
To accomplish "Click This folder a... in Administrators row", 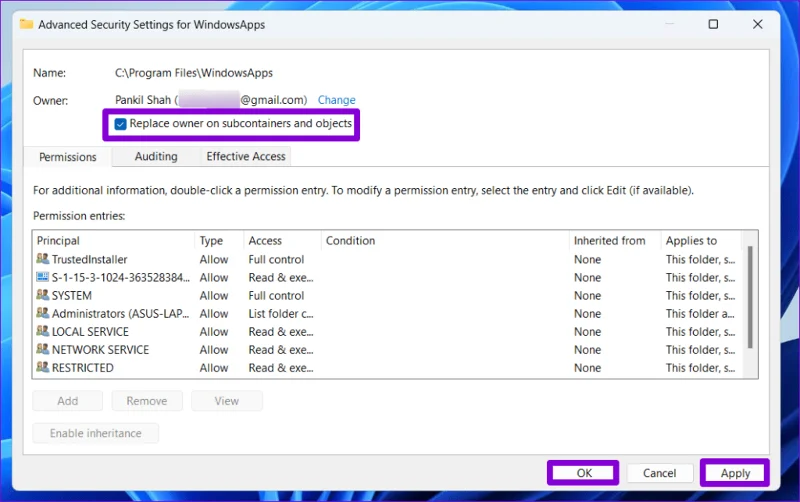I will pos(700,314).
